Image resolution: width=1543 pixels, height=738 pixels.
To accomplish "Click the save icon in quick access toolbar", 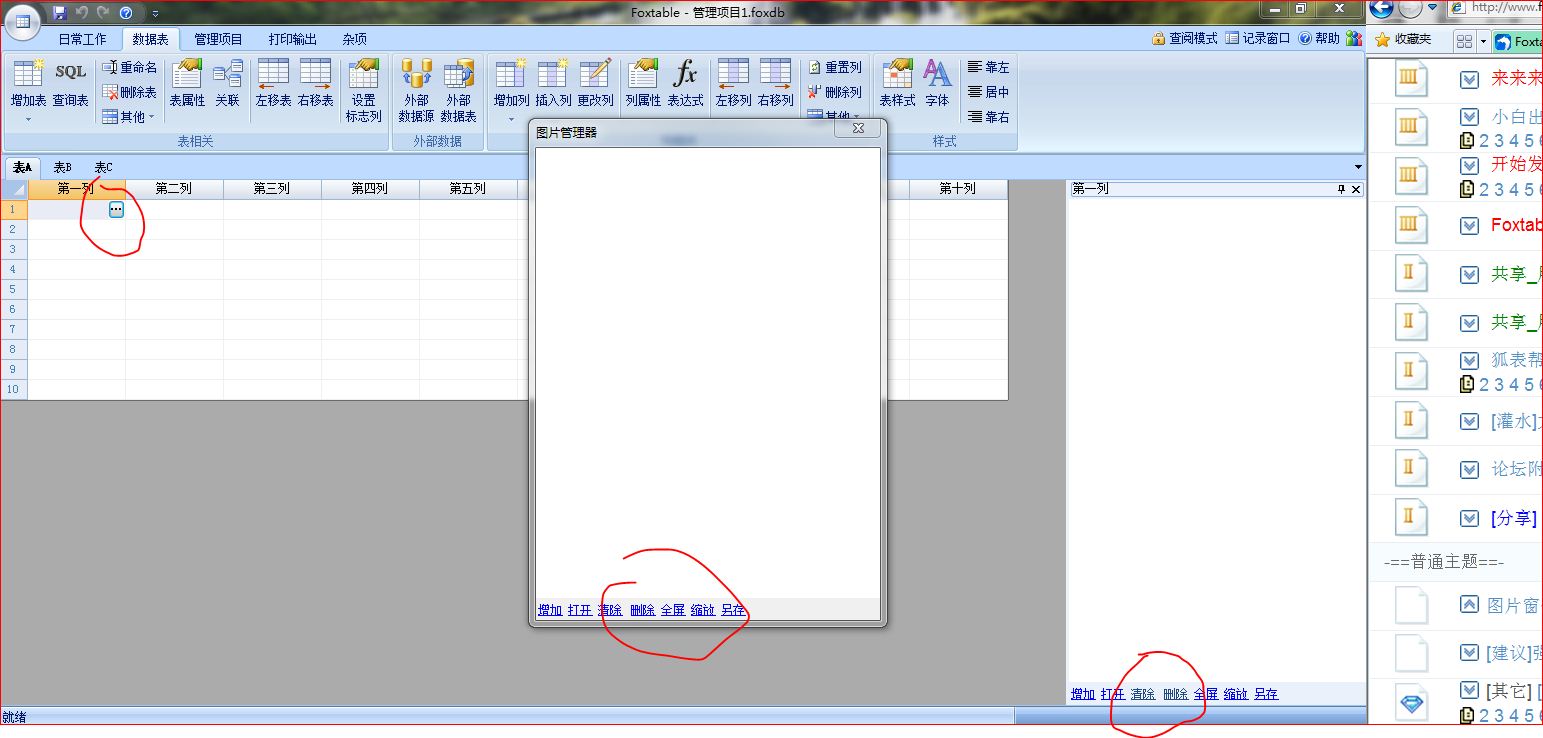I will pos(59,13).
